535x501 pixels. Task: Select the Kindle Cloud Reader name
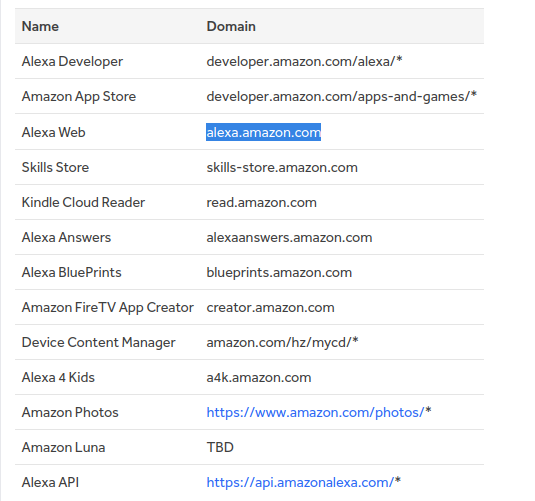(83, 202)
